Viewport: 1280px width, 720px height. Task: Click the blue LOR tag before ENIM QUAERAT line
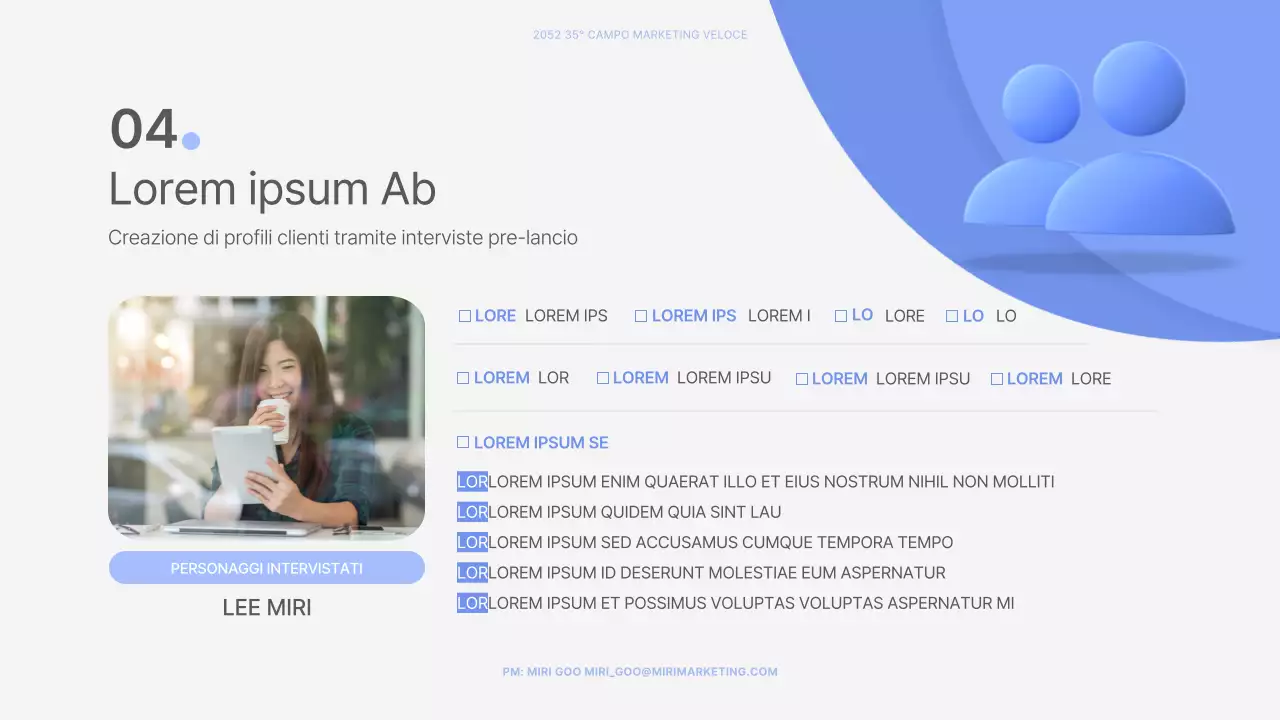point(472,482)
